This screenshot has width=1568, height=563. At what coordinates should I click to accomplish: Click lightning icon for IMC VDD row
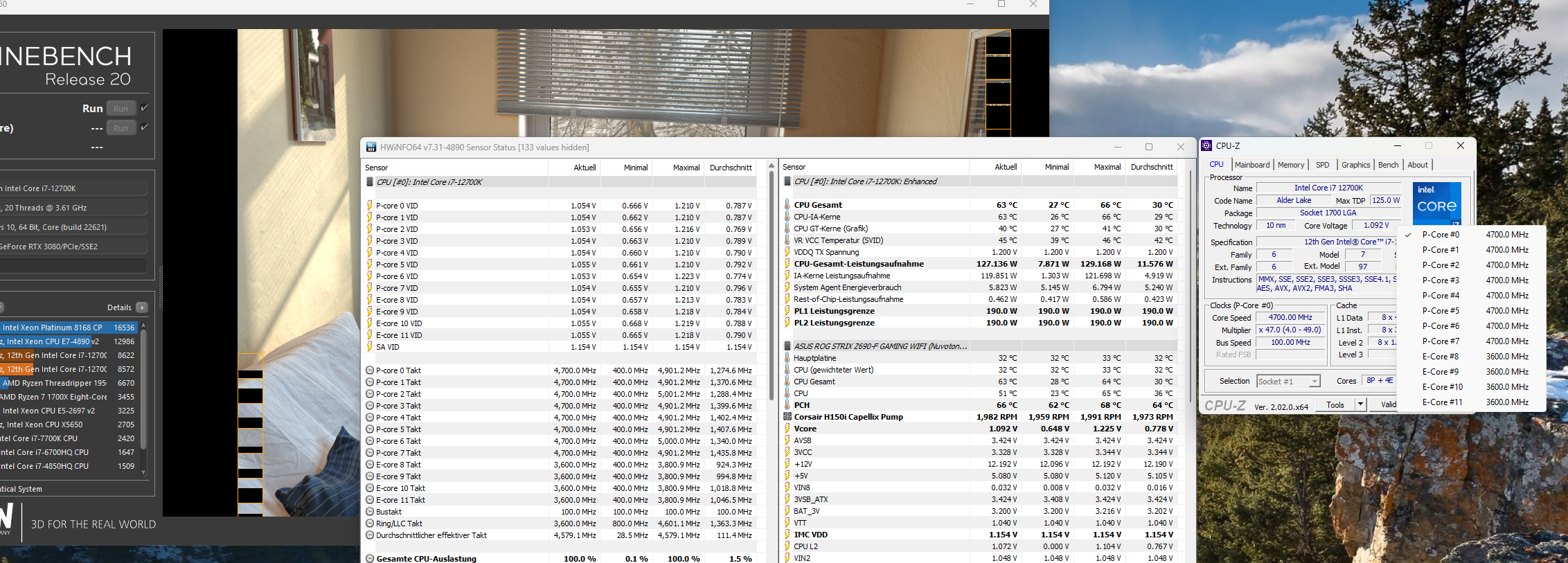[x=787, y=535]
